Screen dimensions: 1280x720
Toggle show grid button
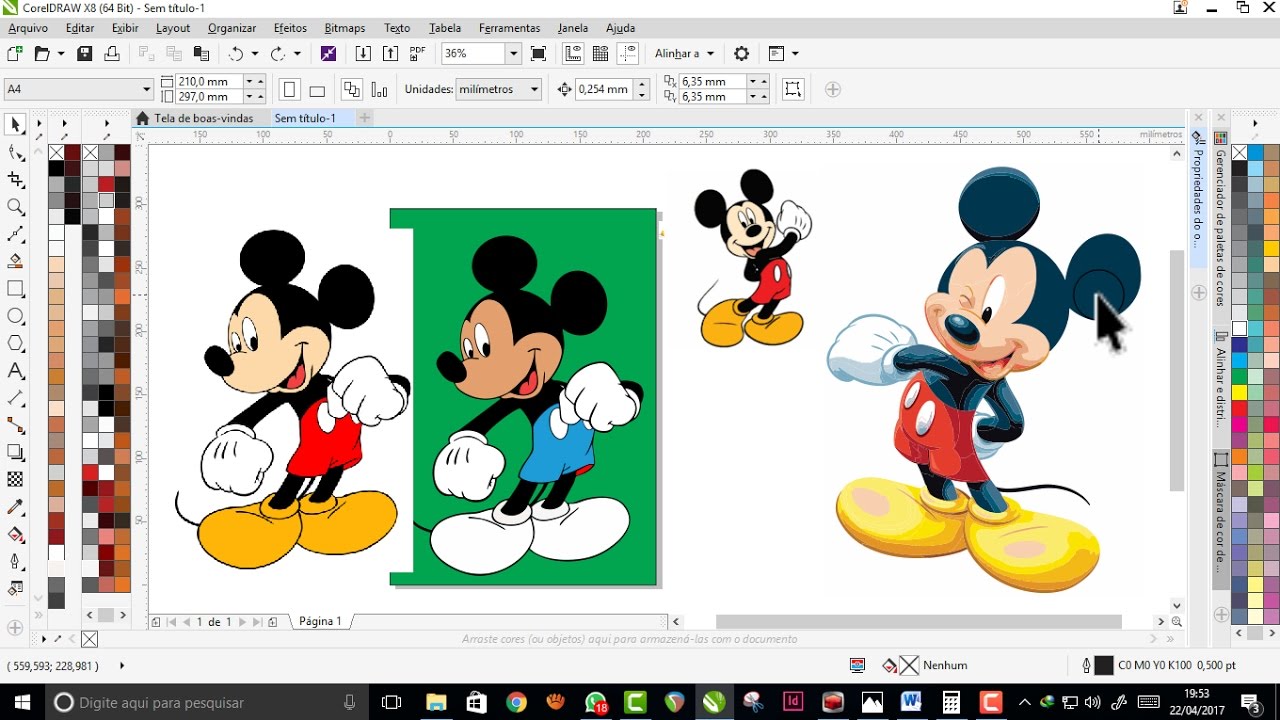(600, 53)
